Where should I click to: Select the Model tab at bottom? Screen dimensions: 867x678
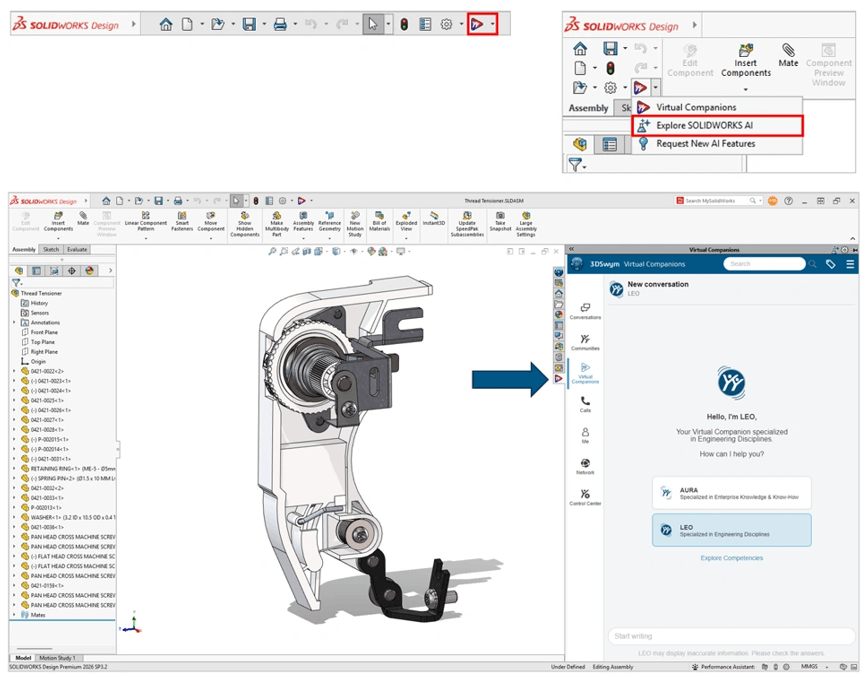coord(23,658)
